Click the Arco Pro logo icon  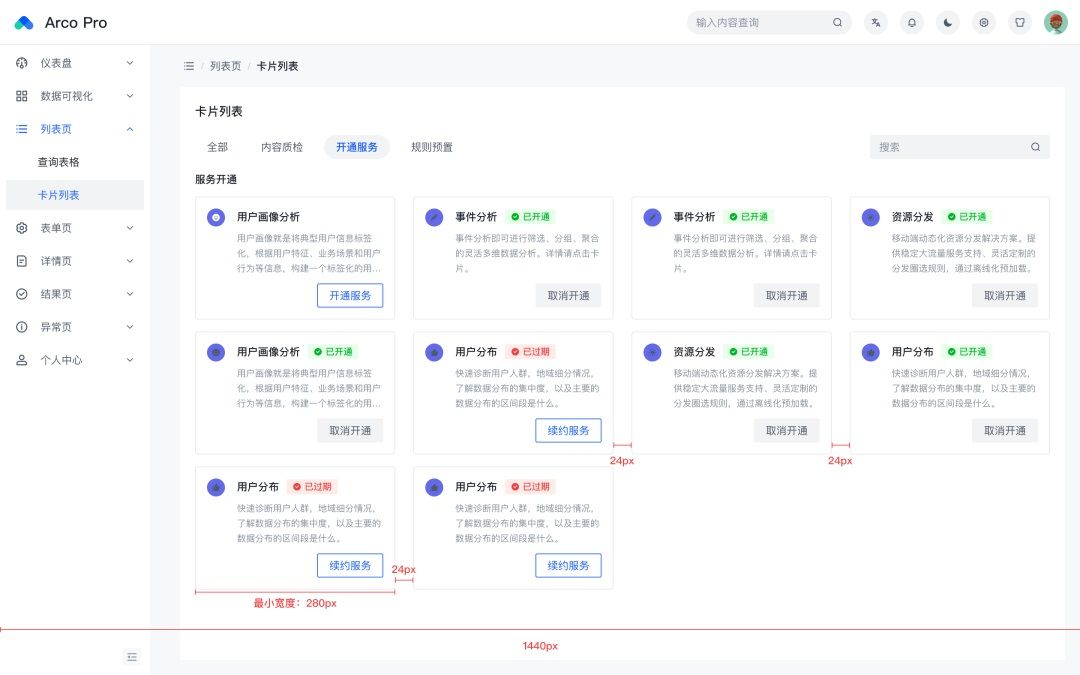(x=24, y=23)
